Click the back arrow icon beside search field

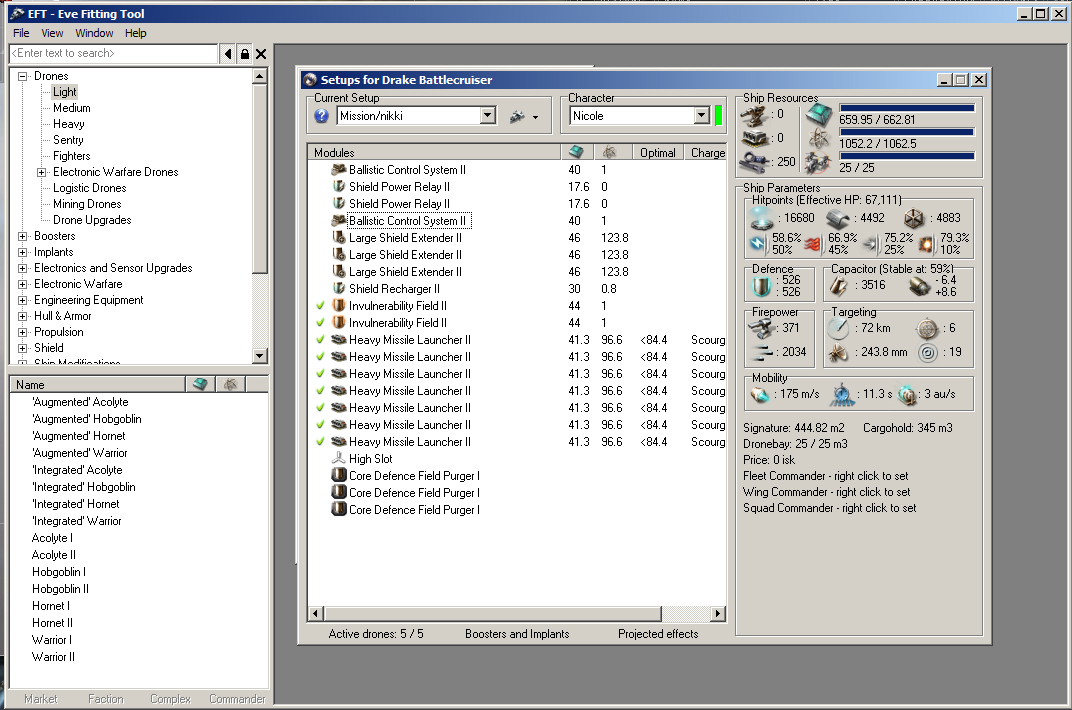pos(228,53)
